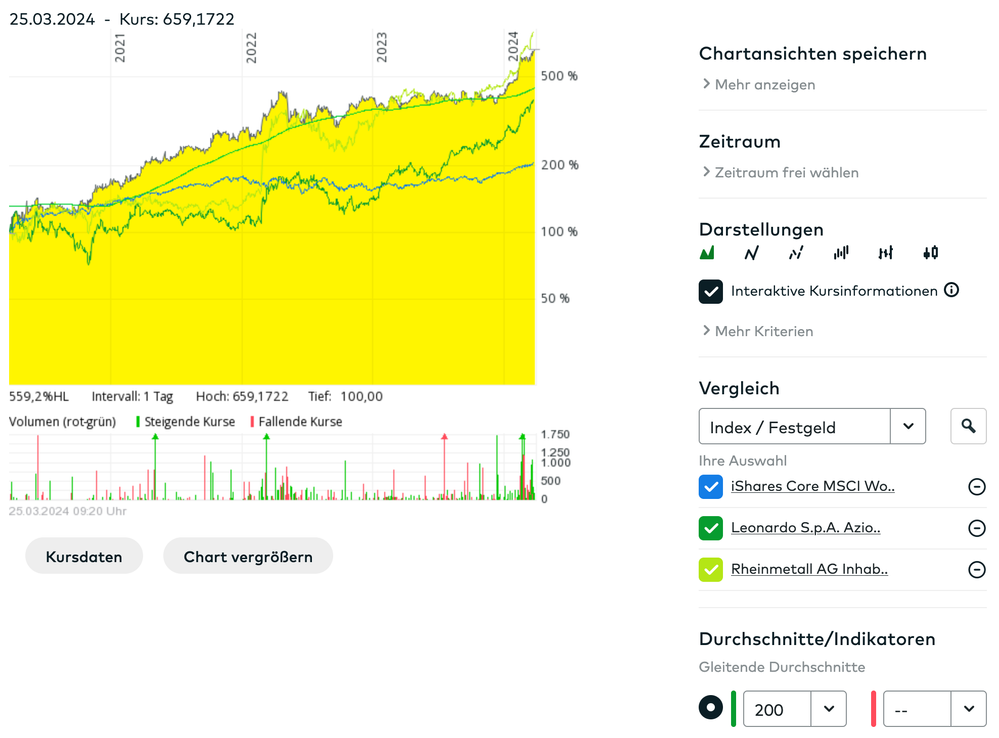999x738 pixels.
Task: Toggle iShares Core MSCI World checkbox
Action: click(711, 487)
